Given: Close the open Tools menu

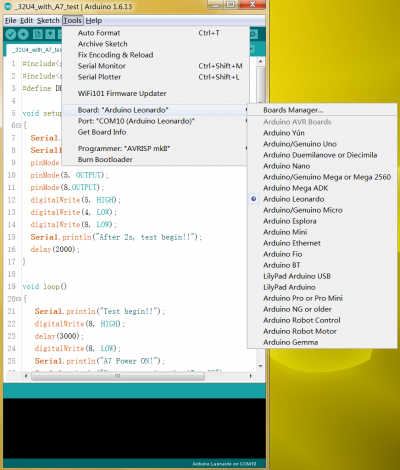Looking at the screenshot, I should click(x=72, y=21).
